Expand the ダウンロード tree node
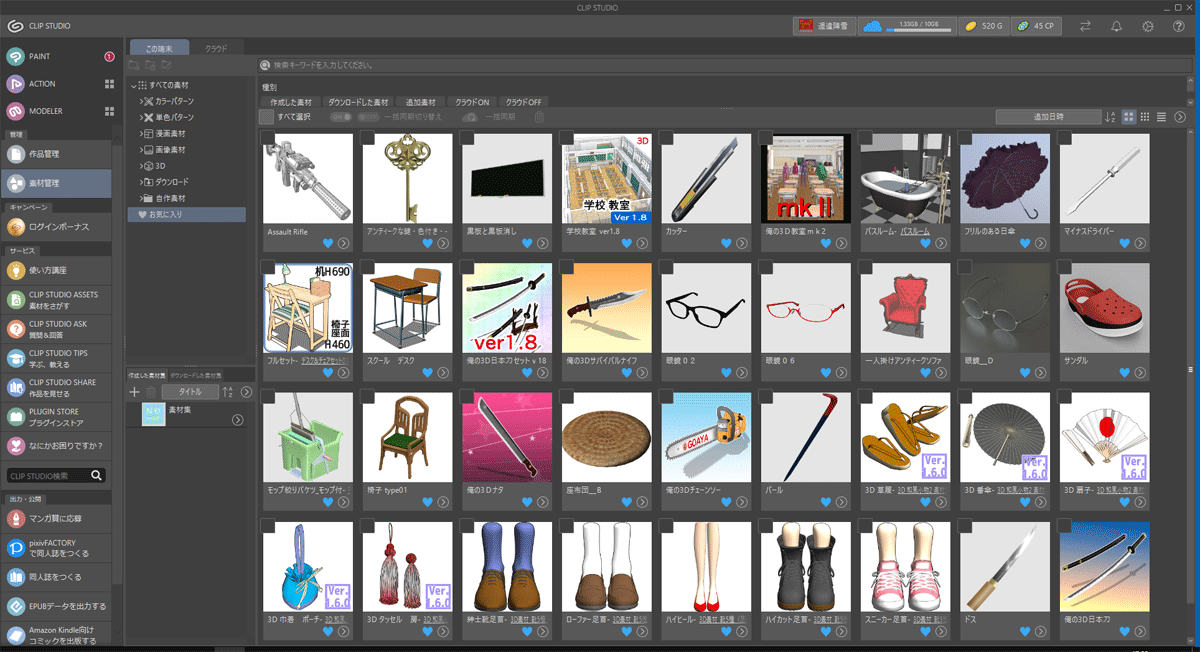 (x=141, y=182)
